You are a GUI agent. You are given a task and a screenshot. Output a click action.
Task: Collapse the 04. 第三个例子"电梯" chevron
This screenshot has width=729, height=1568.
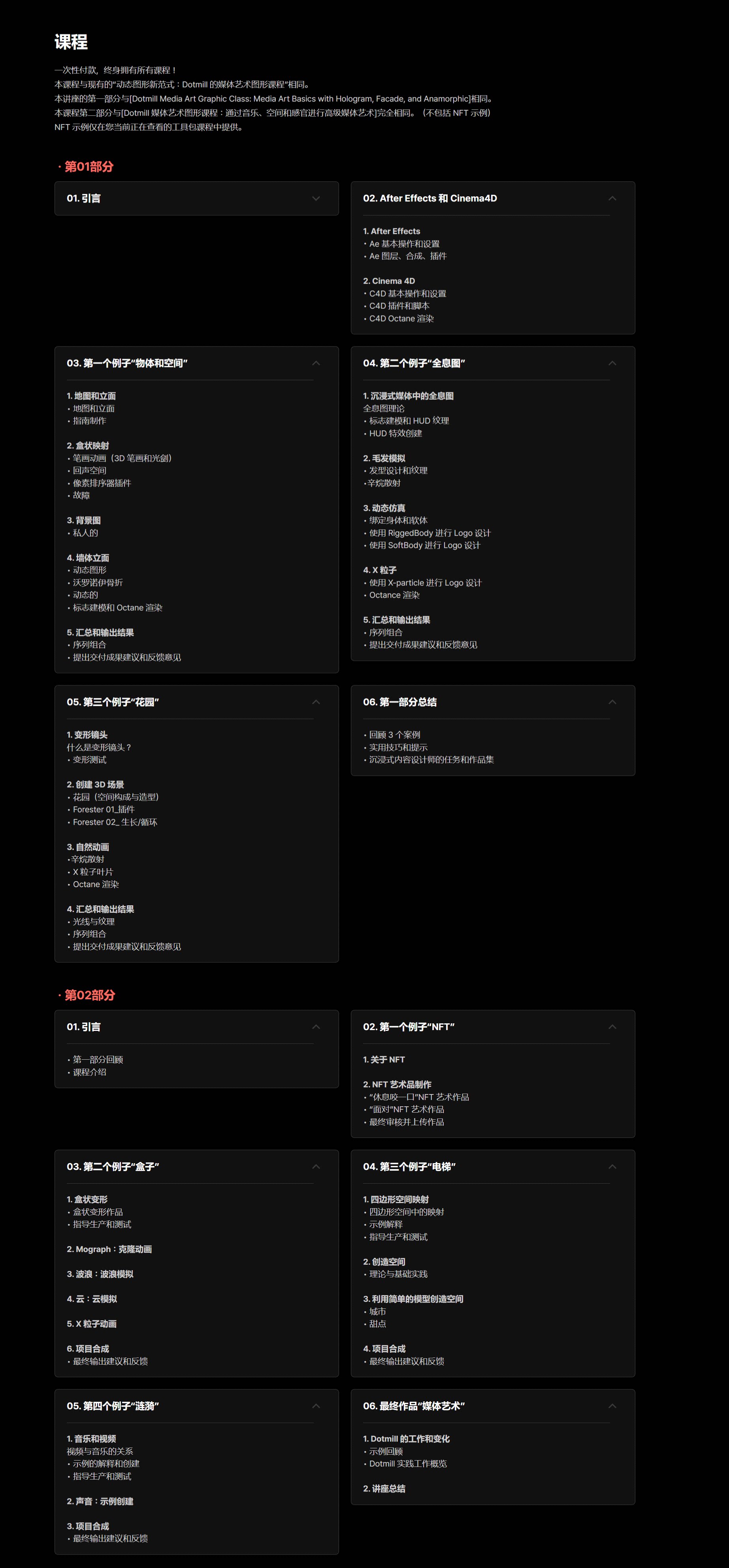click(x=612, y=1166)
